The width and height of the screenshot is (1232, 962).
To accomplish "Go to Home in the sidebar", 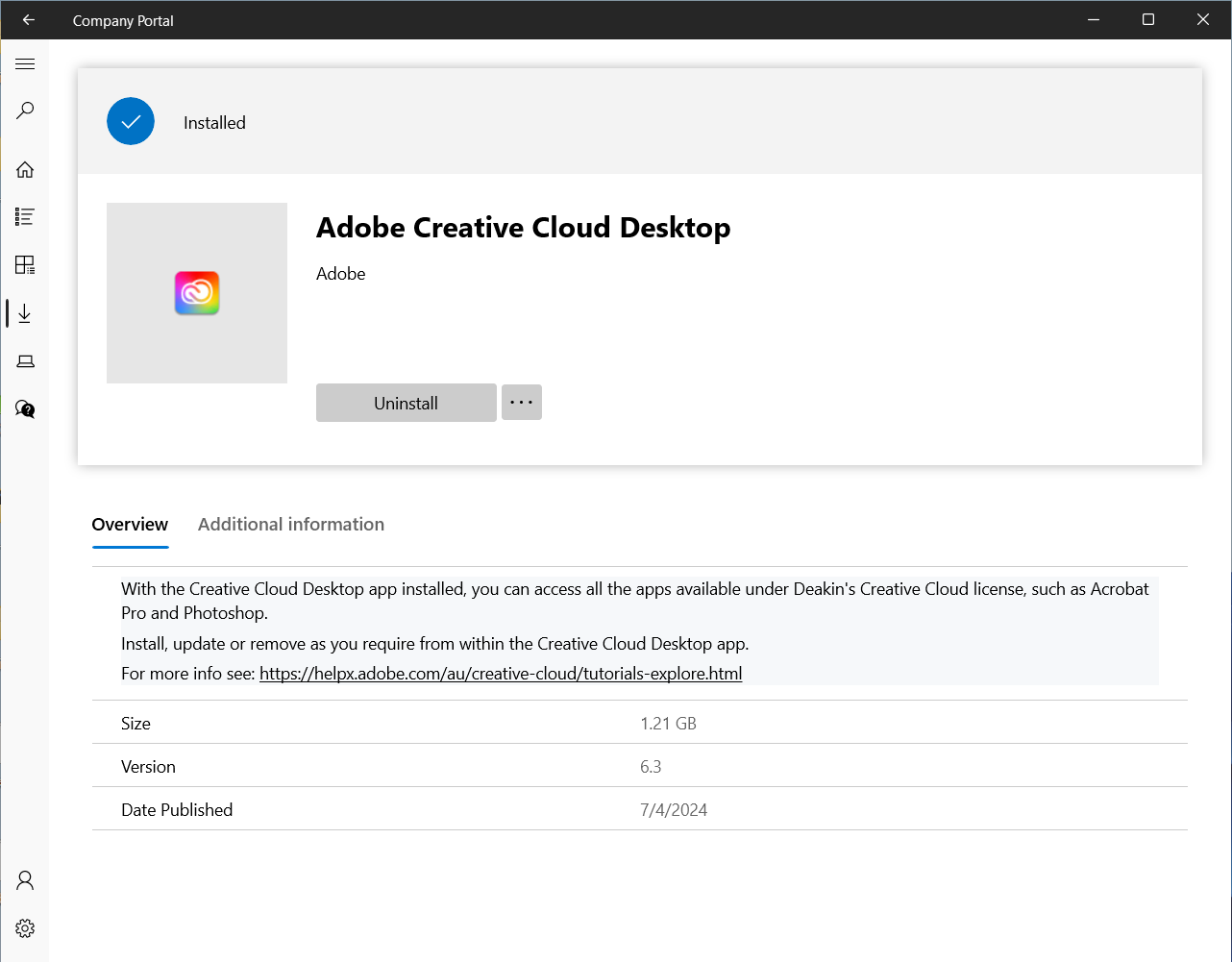I will point(25,169).
